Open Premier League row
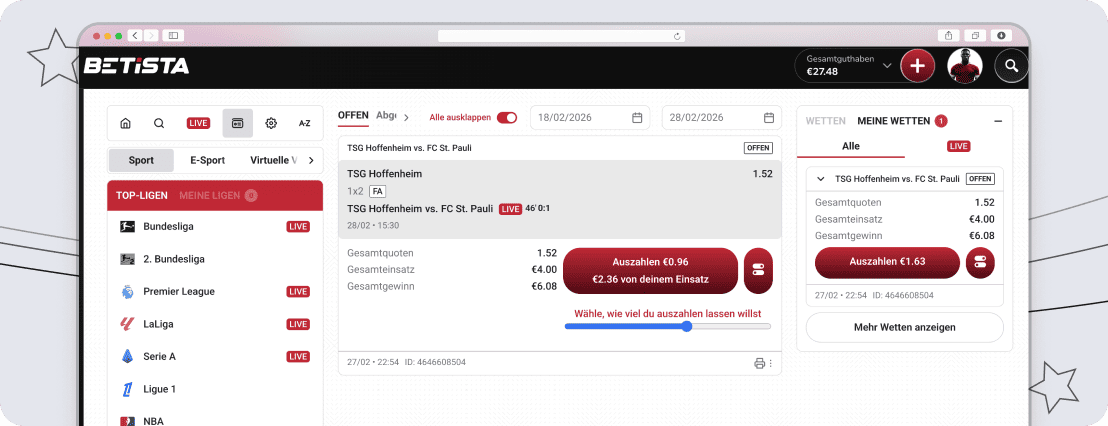 pyautogui.click(x=215, y=292)
